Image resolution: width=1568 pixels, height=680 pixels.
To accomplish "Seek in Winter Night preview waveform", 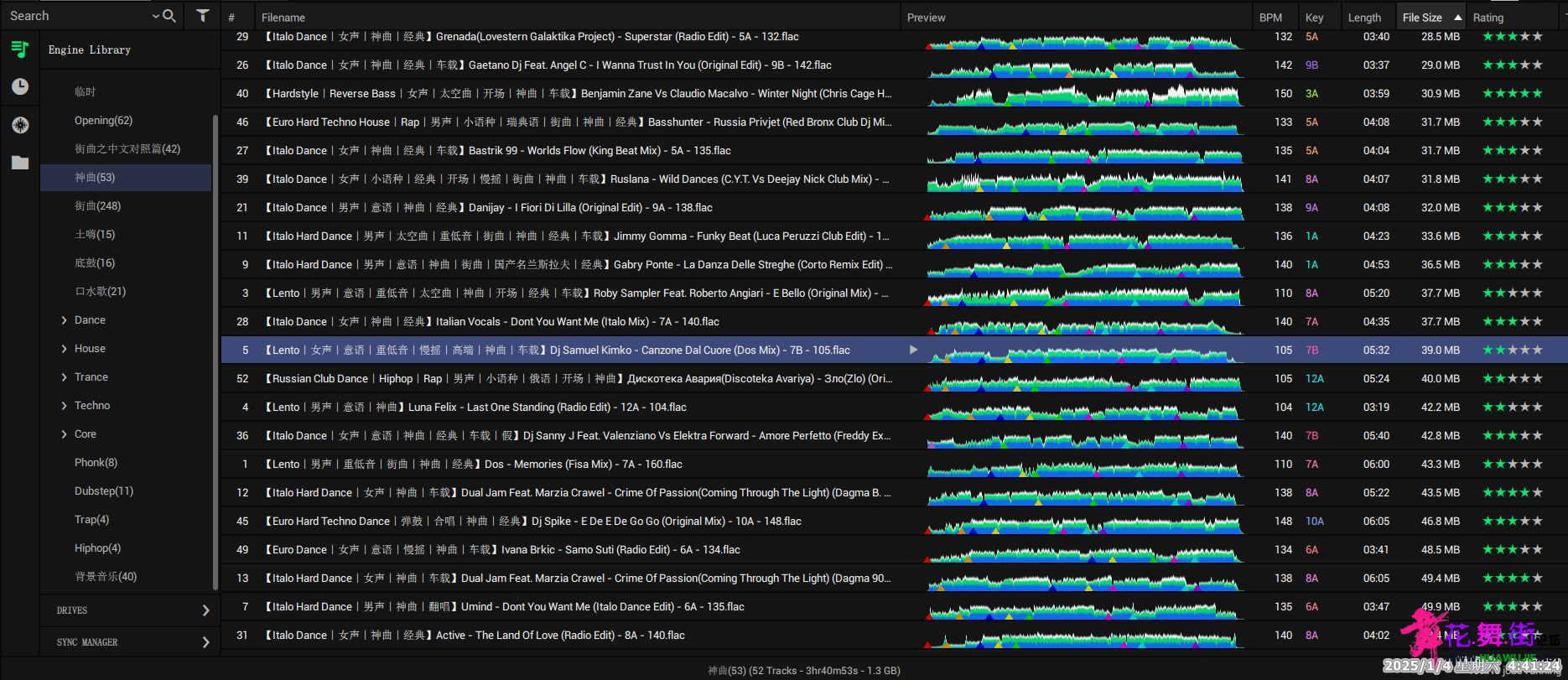I will tap(1084, 96).
